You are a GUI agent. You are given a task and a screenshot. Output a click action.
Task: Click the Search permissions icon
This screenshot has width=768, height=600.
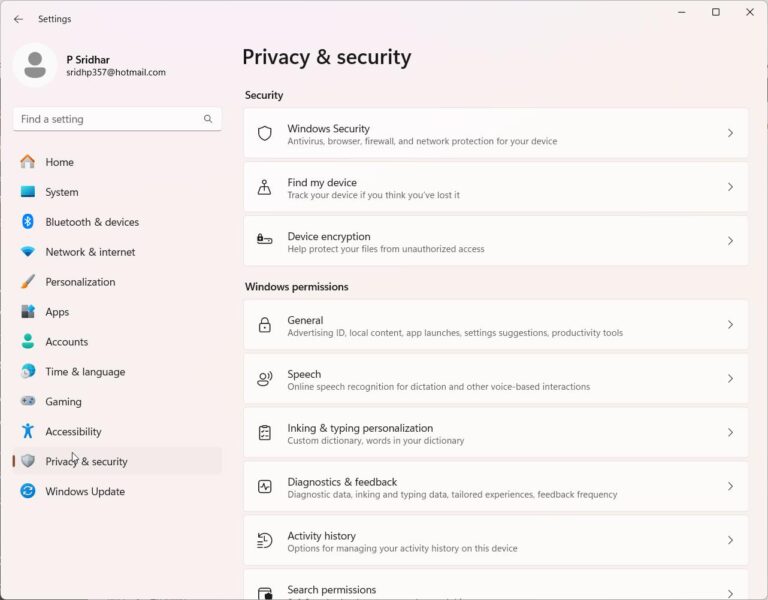pyautogui.click(x=264, y=593)
